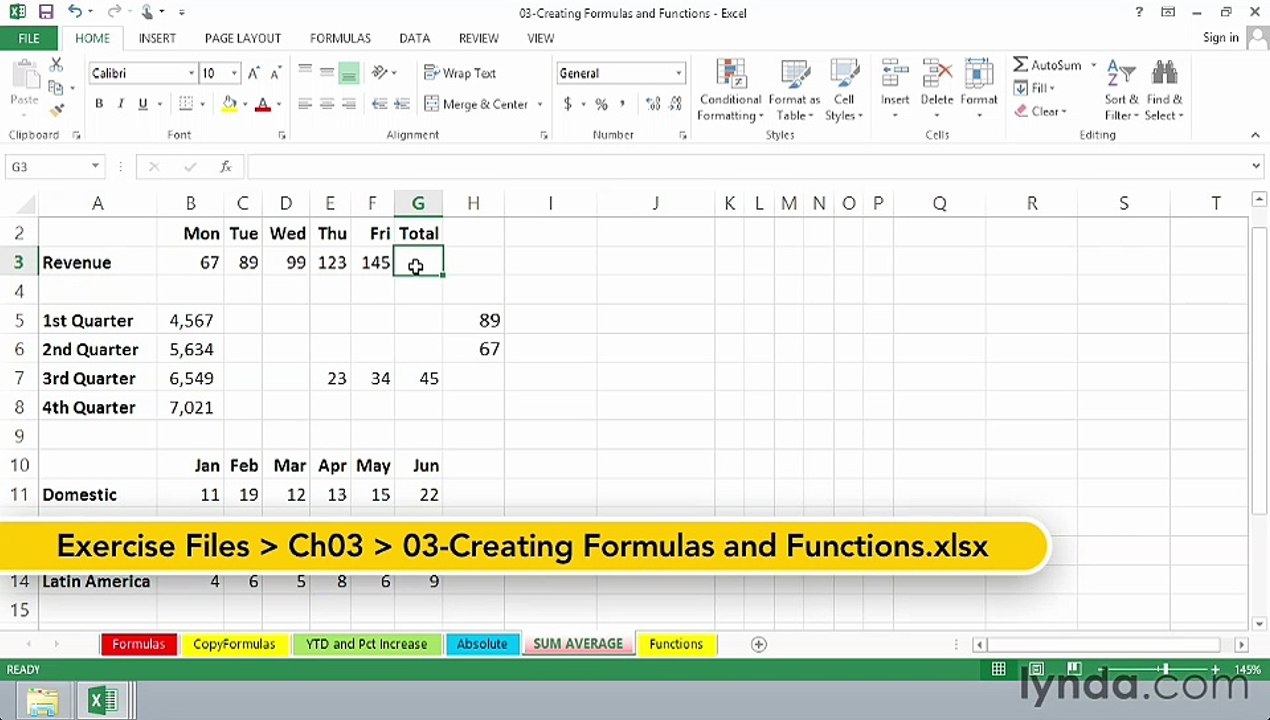Click the Sign in link
This screenshot has height=720, width=1270.
pos(1221,38)
